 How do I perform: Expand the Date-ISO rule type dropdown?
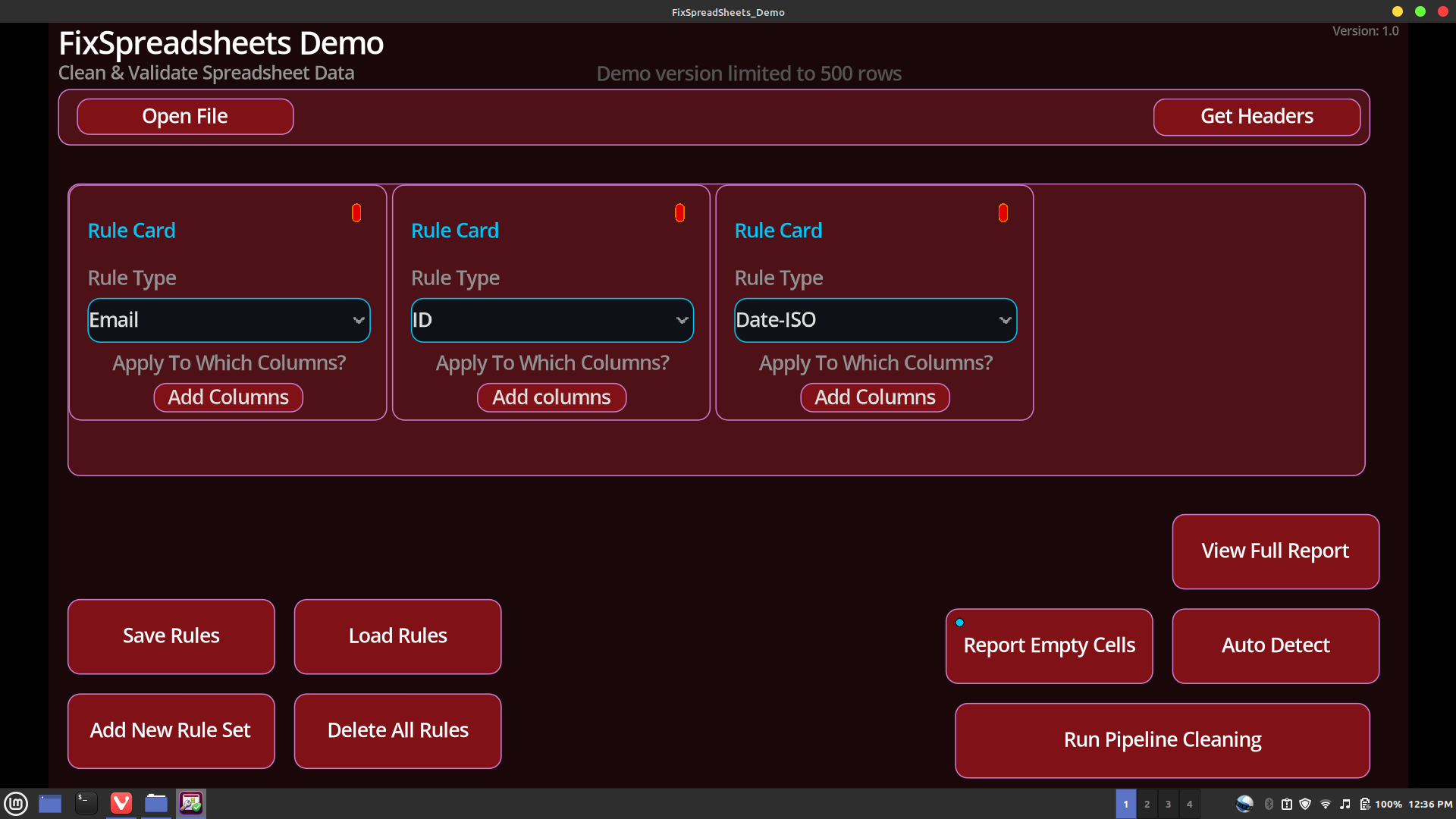[x=875, y=320]
